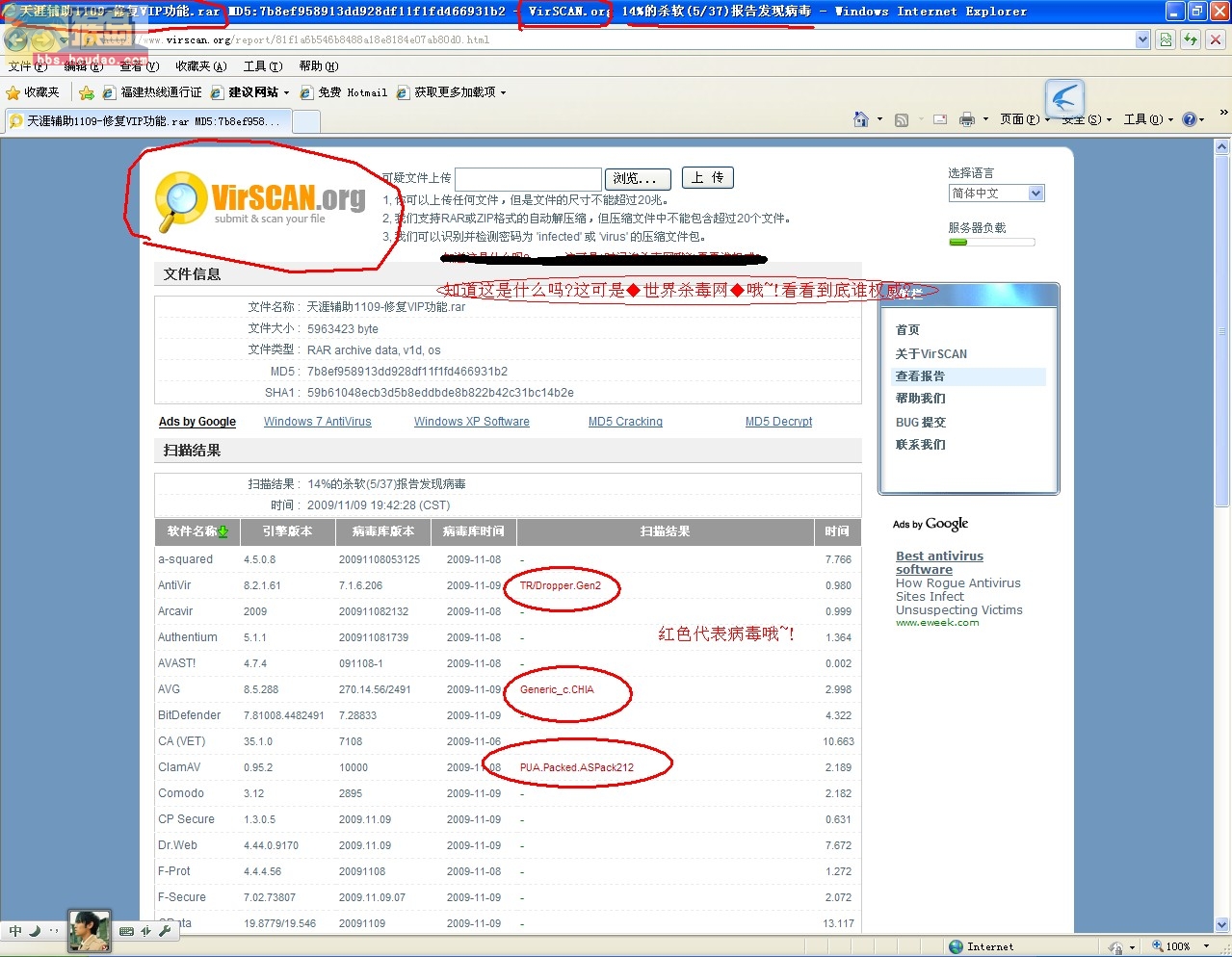Open the 页面(P) command bar dropdown

coord(1024,119)
